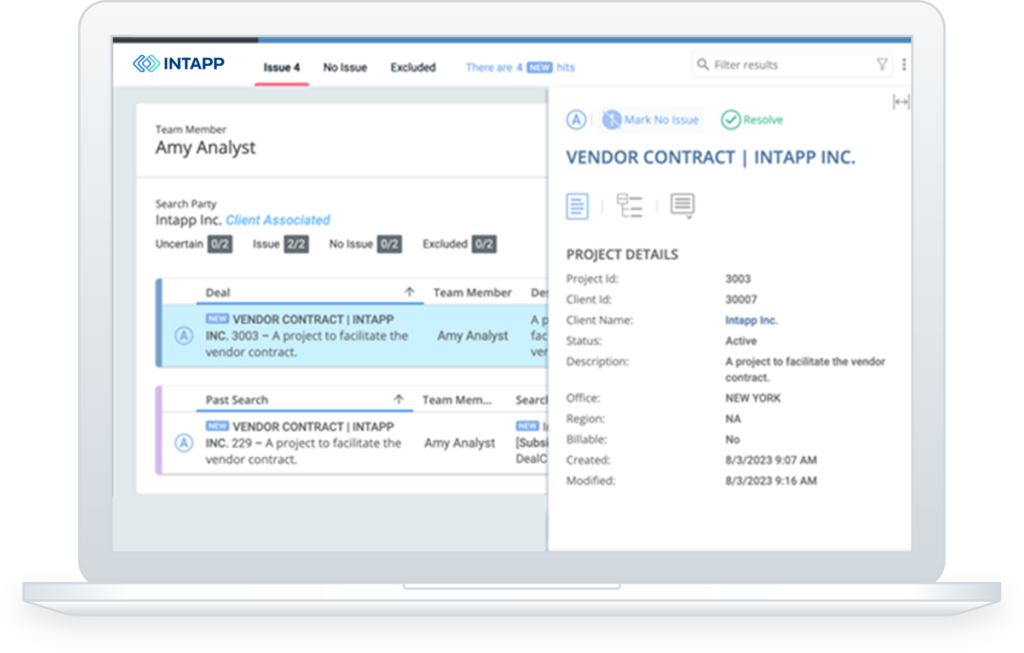1024x653 pixels.
Task: Click the Status value Active
Action: [x=741, y=341]
